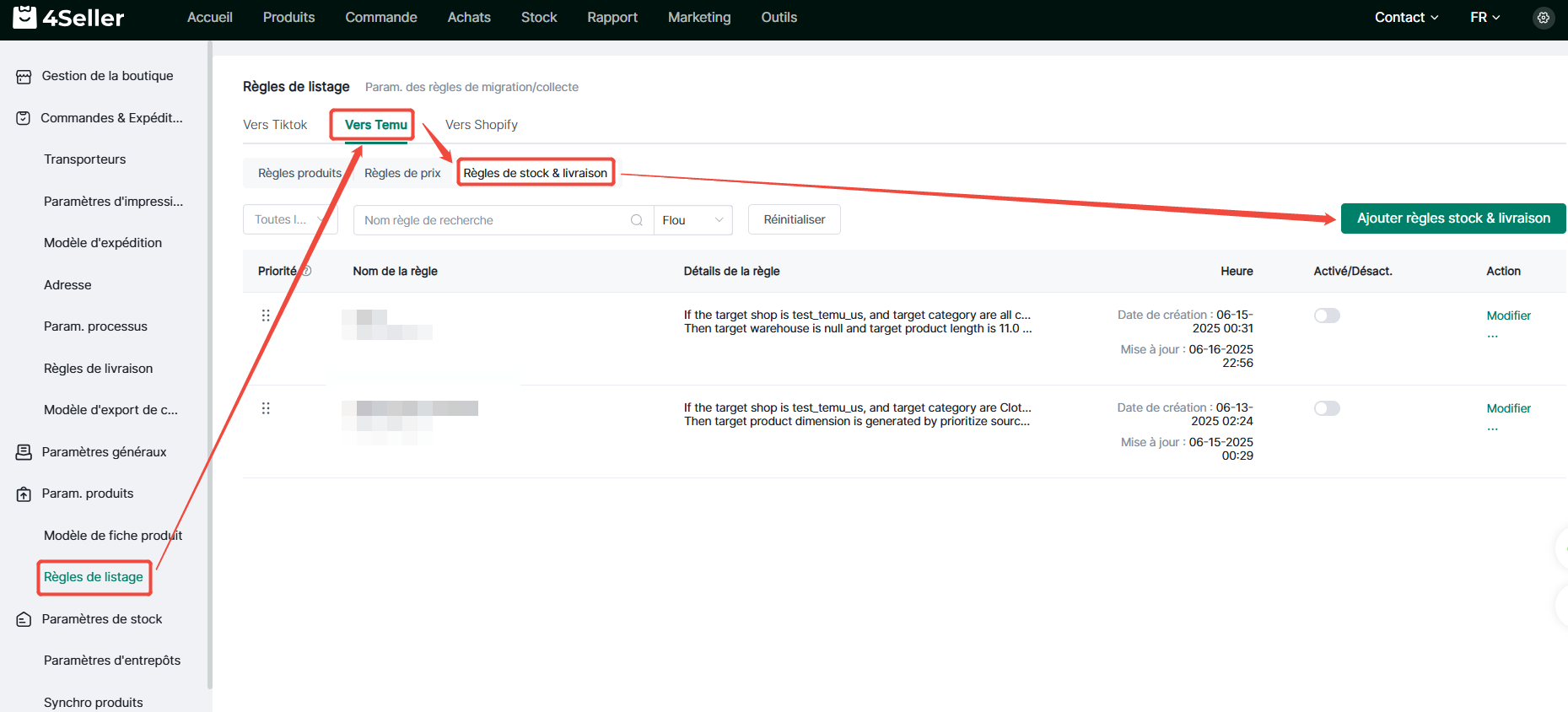
Task: Open the Commande menu
Action: [381, 18]
